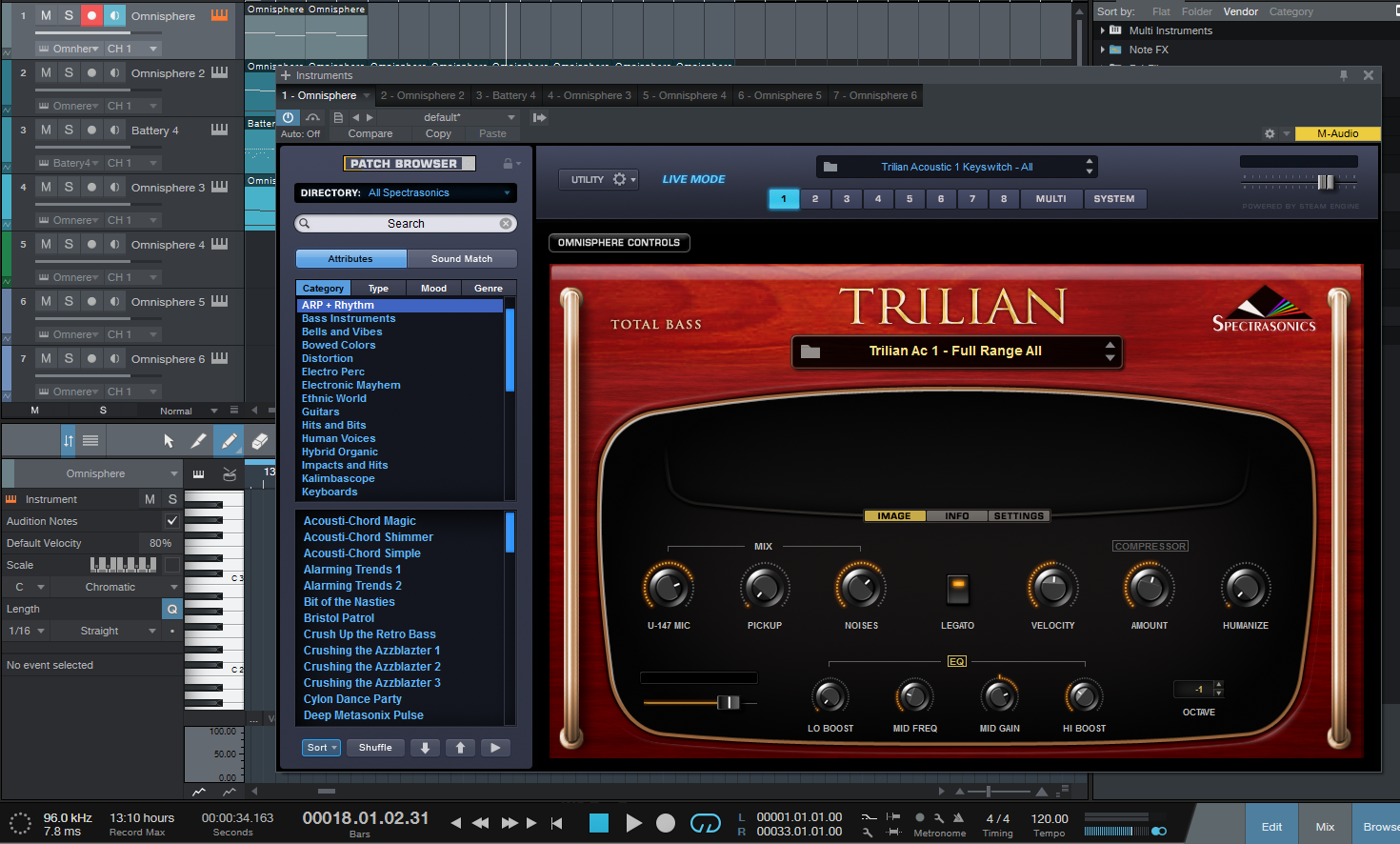1400x844 pixels.
Task: Select Omnisphere MULTI page tab
Action: coord(1050,199)
